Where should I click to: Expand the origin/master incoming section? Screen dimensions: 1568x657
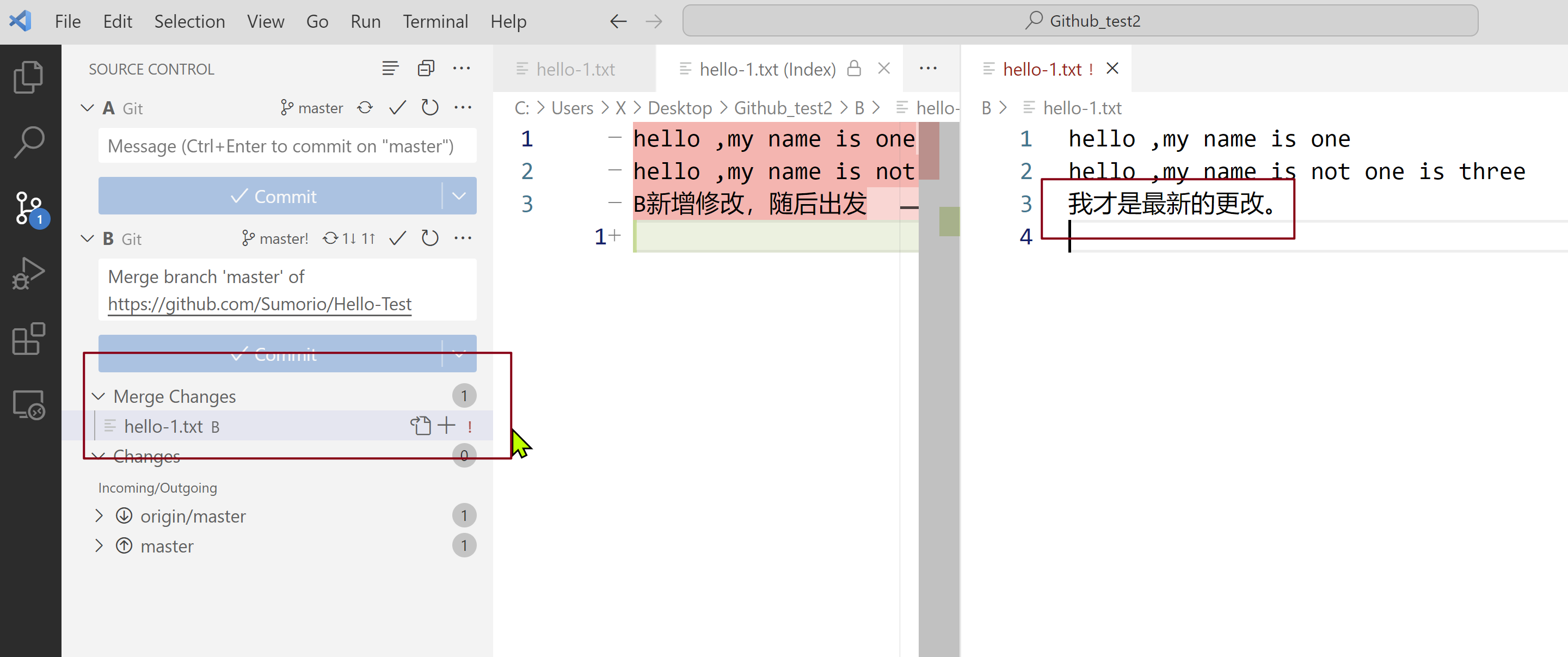tap(99, 515)
